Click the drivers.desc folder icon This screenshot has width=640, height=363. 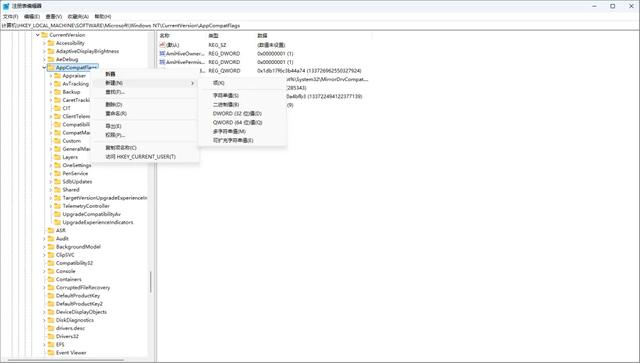pyautogui.click(x=51, y=328)
